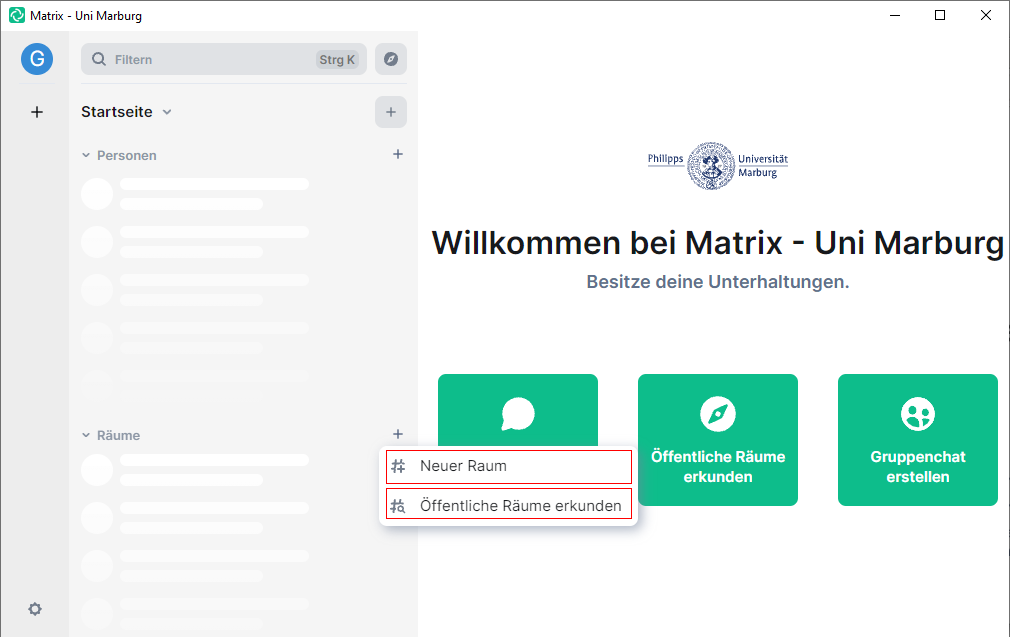Click the Strg K shortcut badge
1010x637 pixels.
tap(337, 59)
